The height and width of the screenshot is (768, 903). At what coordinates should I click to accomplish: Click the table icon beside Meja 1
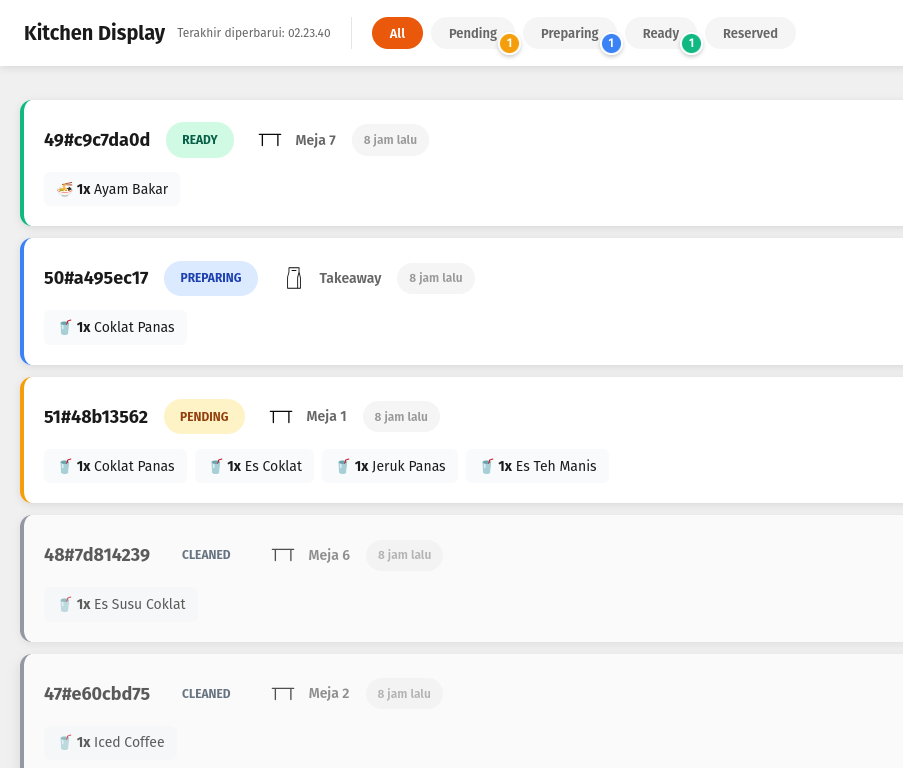point(281,416)
